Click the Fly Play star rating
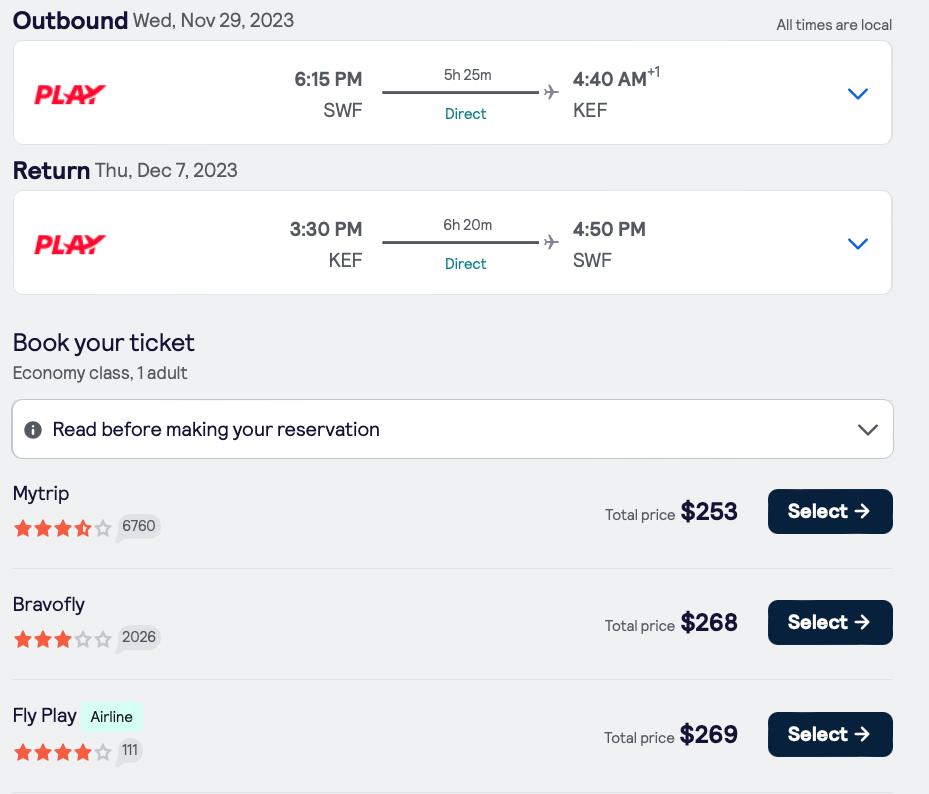Viewport: 929px width, 794px height. (62, 751)
